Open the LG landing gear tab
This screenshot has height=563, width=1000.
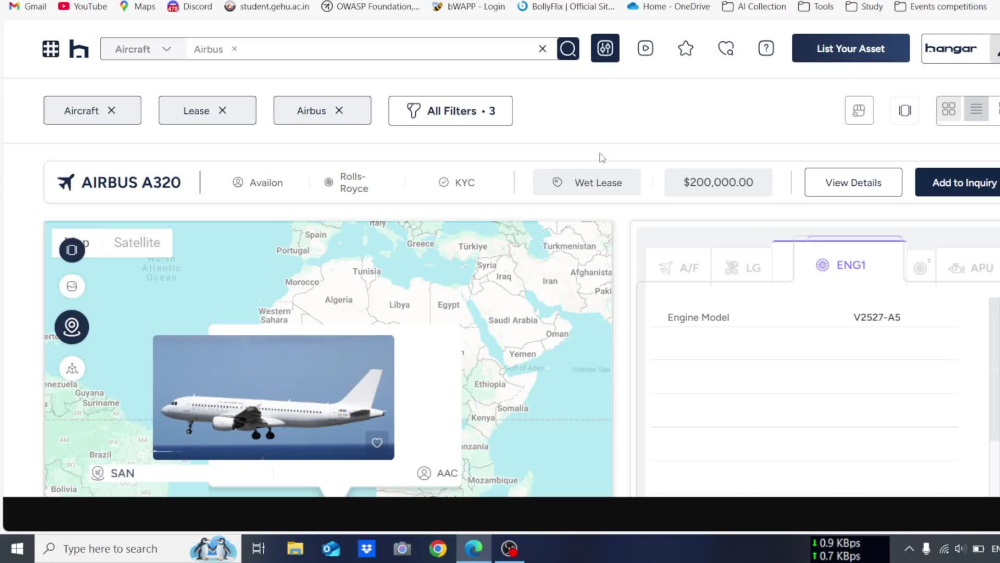pos(744,268)
